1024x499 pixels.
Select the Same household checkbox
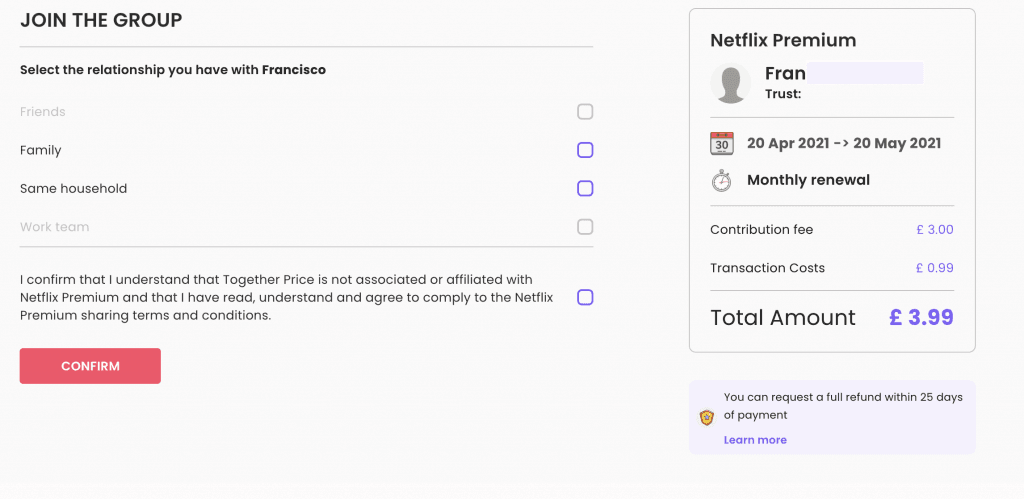[x=585, y=189]
